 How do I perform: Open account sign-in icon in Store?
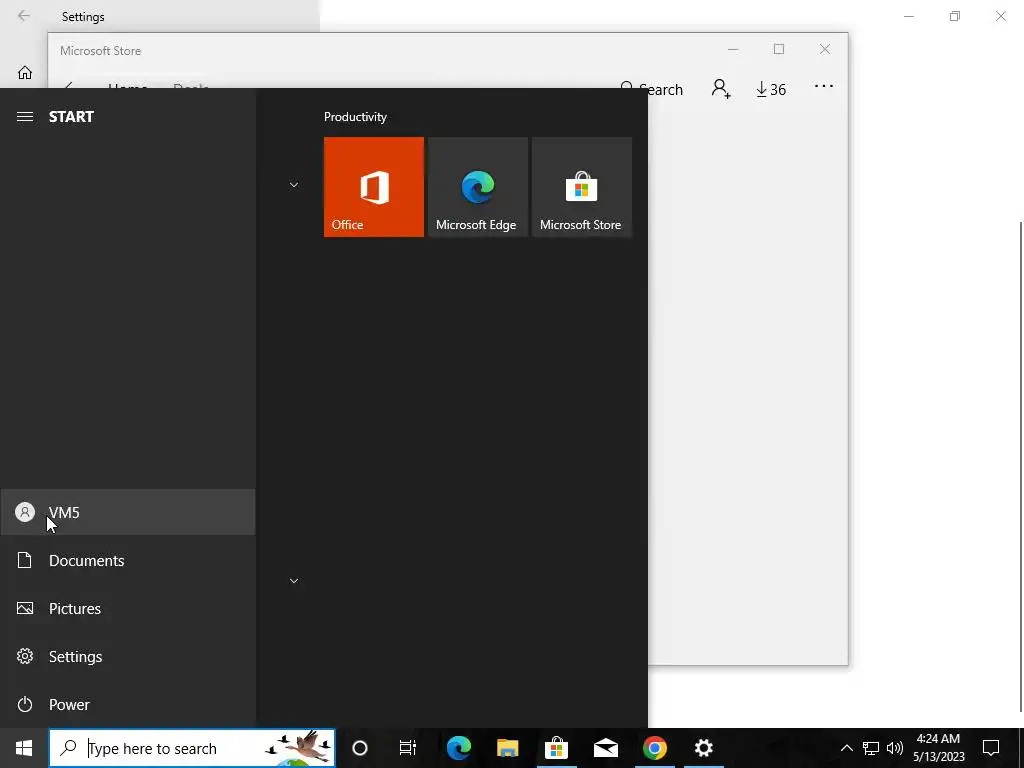pos(721,89)
